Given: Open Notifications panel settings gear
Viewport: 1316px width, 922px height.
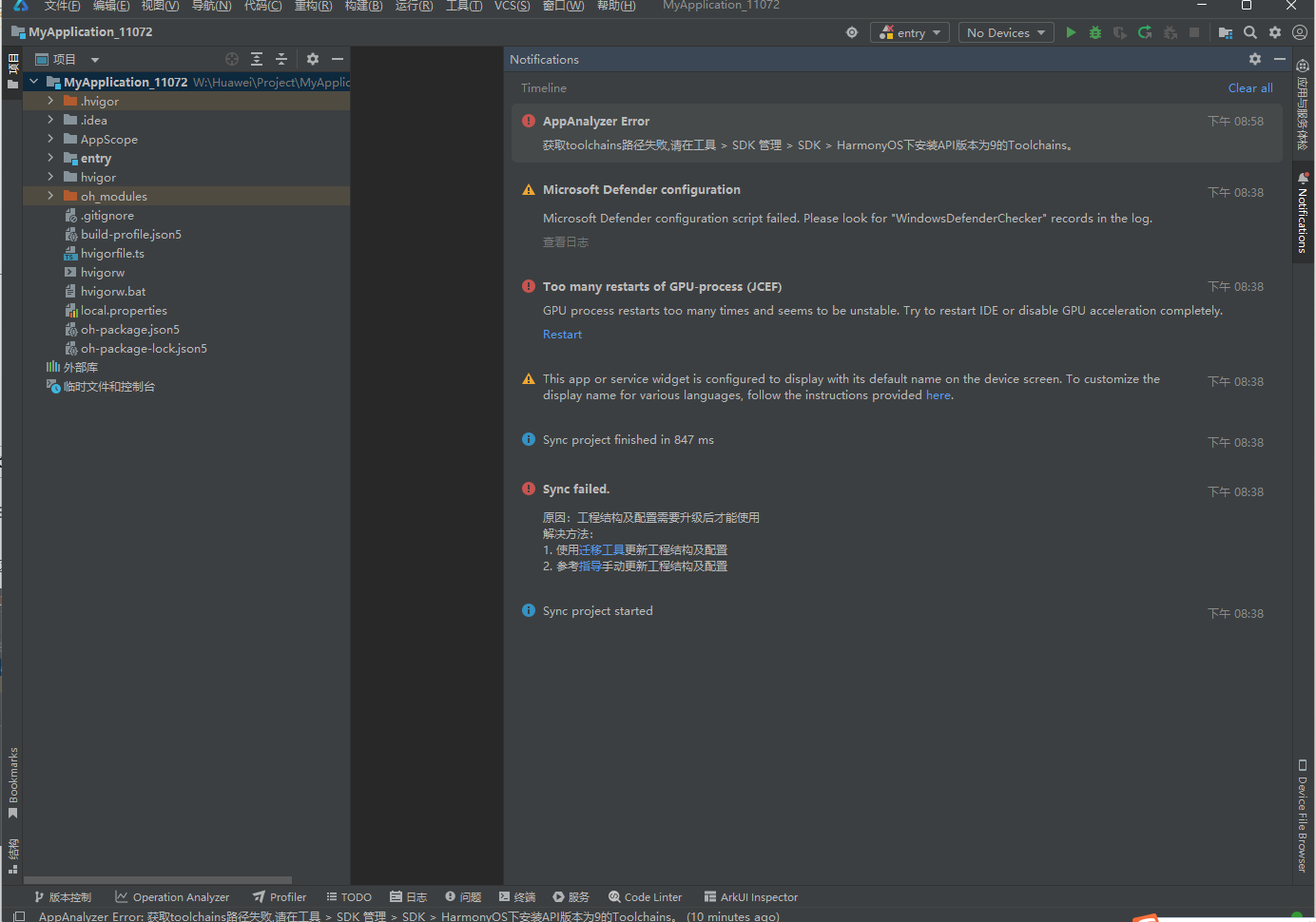Looking at the screenshot, I should (x=1255, y=59).
